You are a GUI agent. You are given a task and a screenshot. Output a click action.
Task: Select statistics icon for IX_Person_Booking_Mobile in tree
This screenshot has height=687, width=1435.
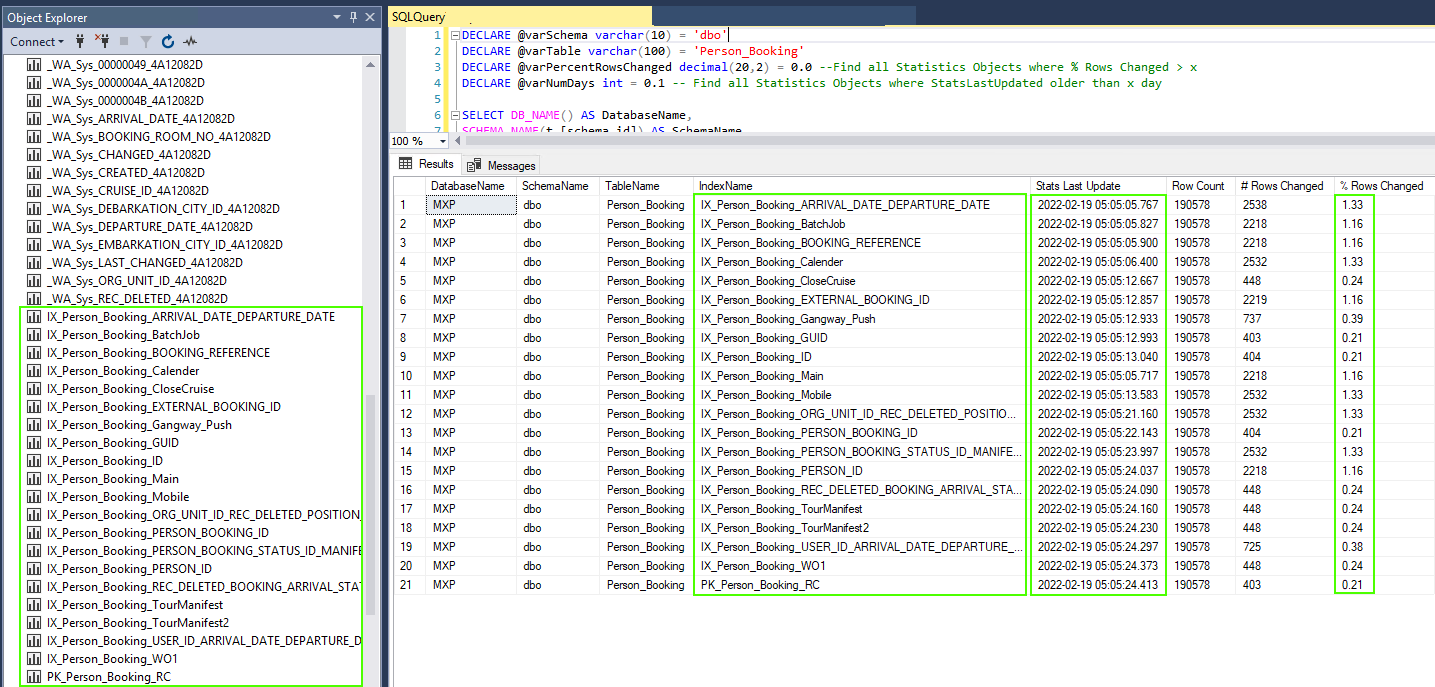(x=34, y=497)
